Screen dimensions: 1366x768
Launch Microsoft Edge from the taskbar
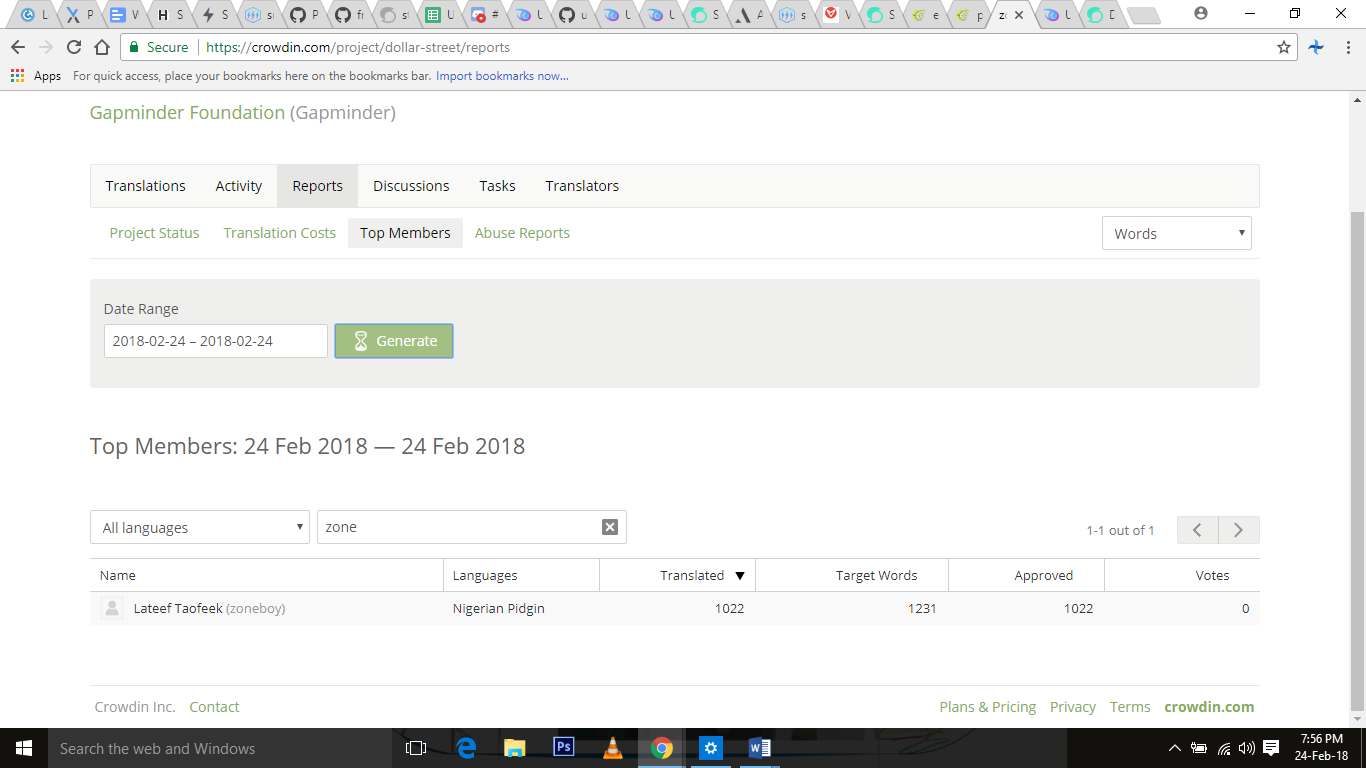(x=466, y=748)
